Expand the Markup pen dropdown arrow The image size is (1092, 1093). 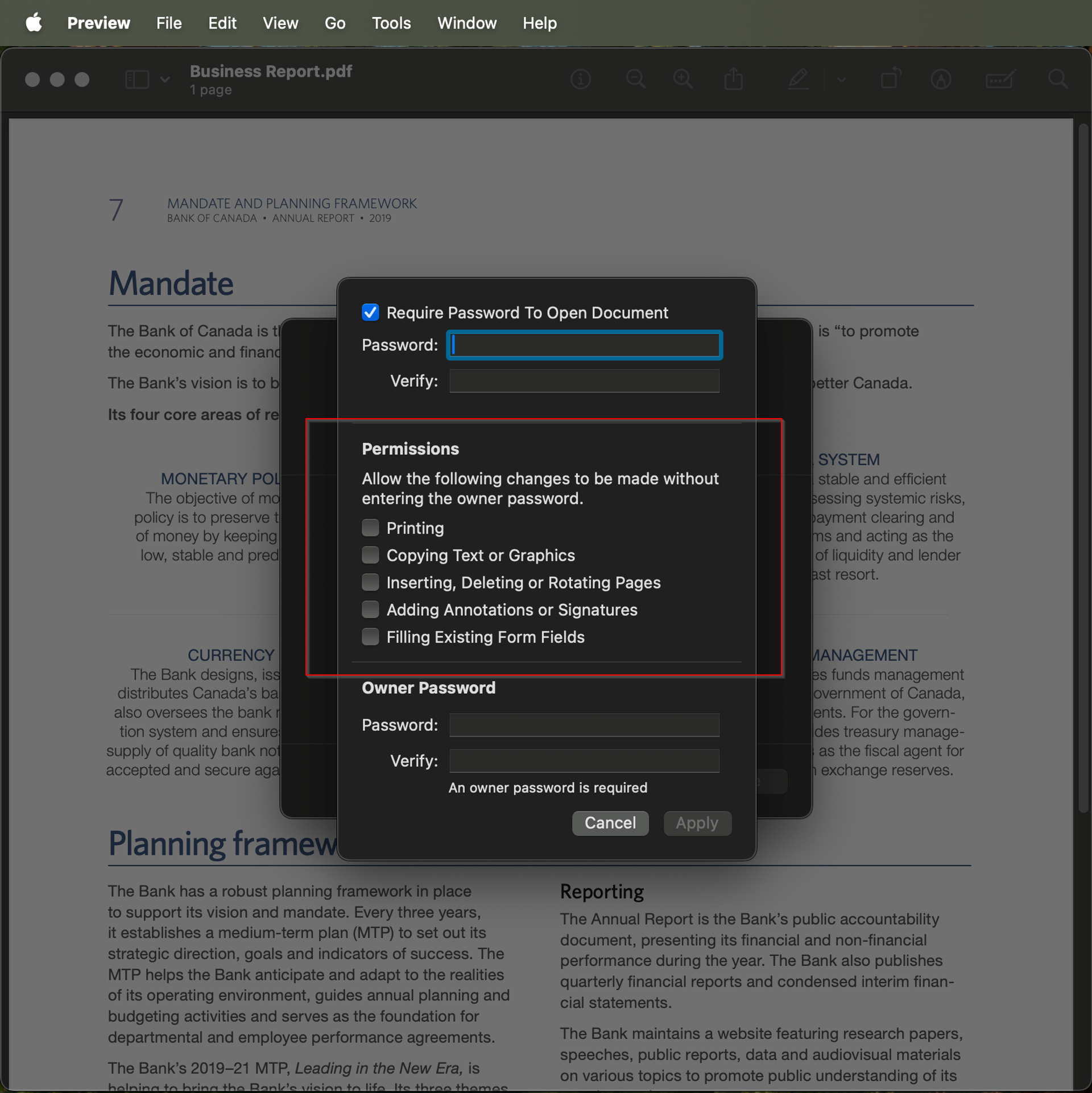click(x=841, y=80)
